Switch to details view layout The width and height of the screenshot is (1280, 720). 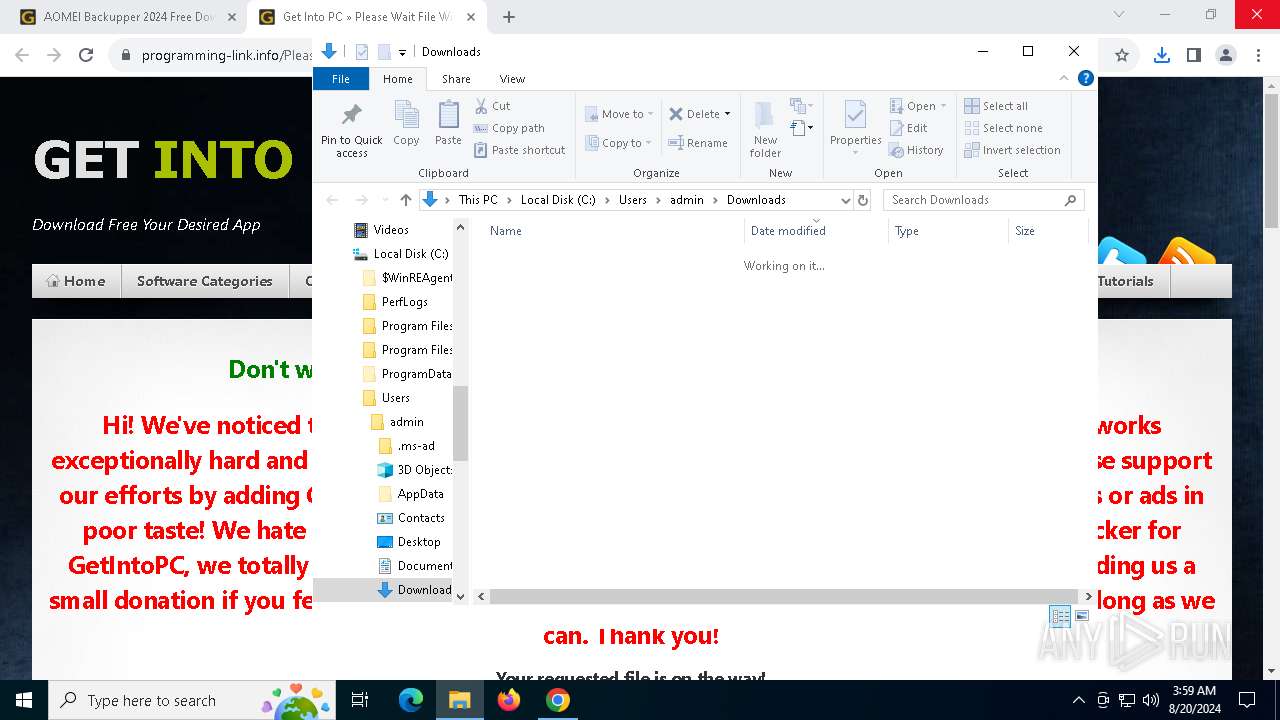1060,616
